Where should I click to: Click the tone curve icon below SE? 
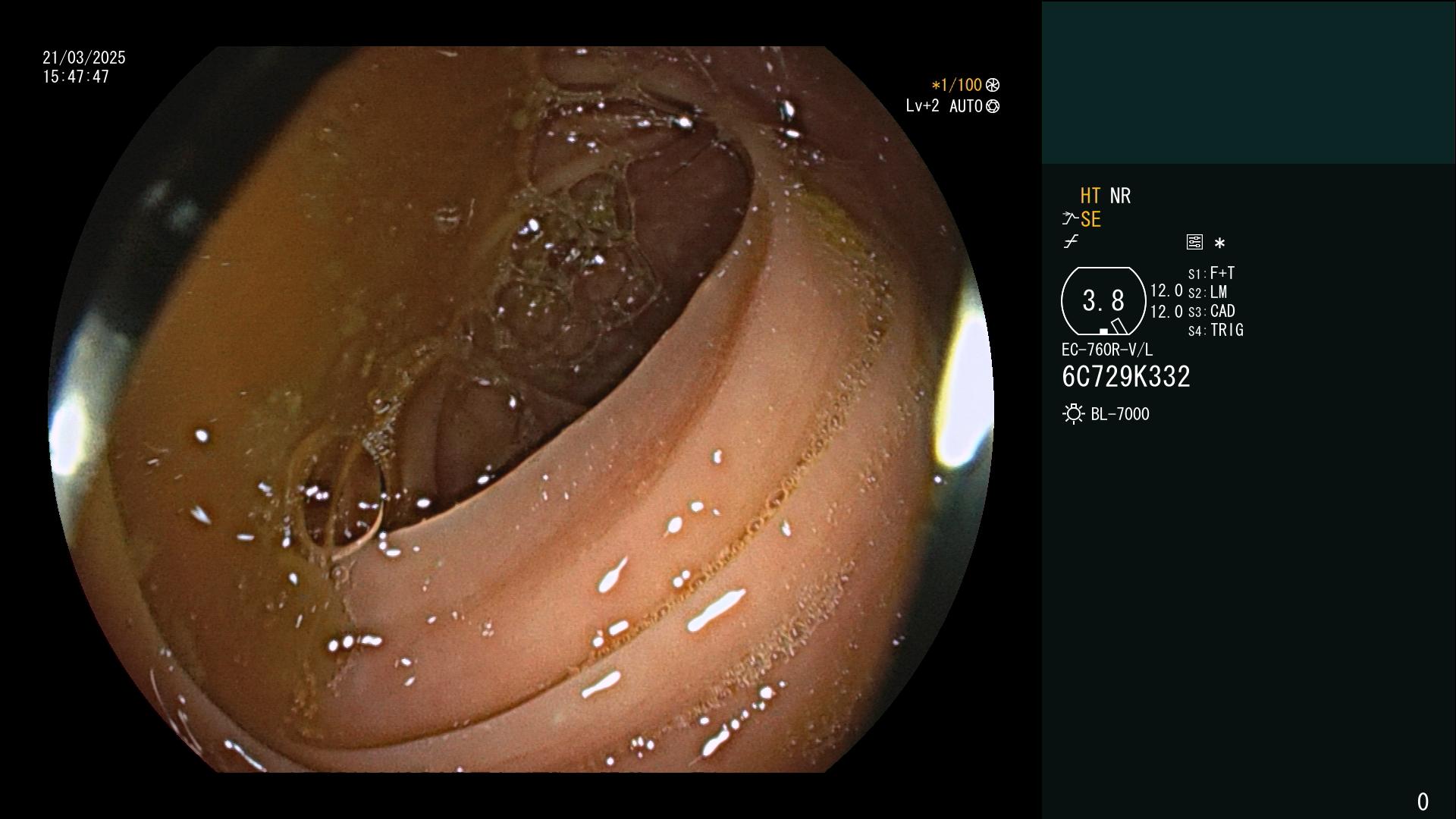tap(1071, 242)
